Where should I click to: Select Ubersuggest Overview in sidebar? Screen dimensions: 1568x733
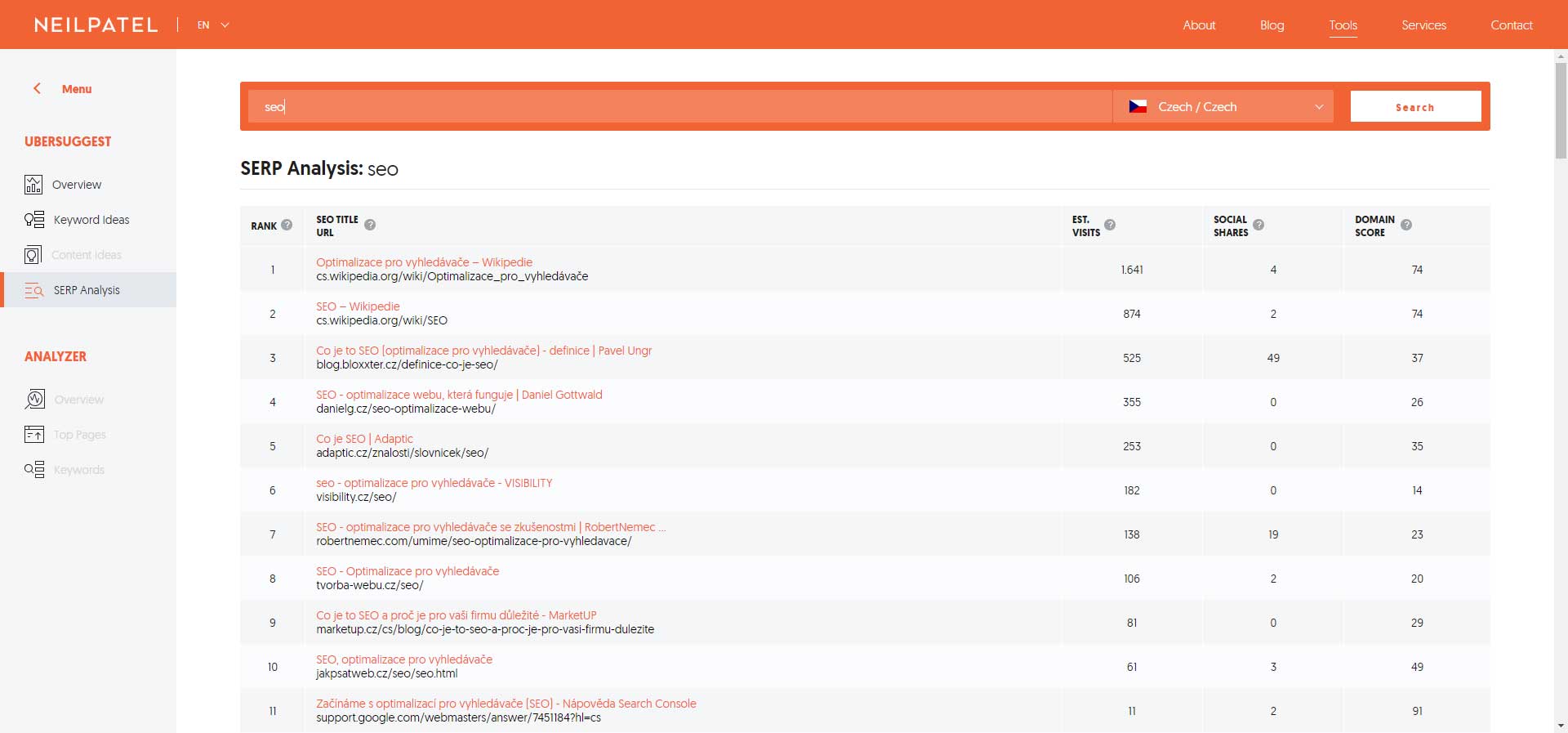(x=77, y=185)
